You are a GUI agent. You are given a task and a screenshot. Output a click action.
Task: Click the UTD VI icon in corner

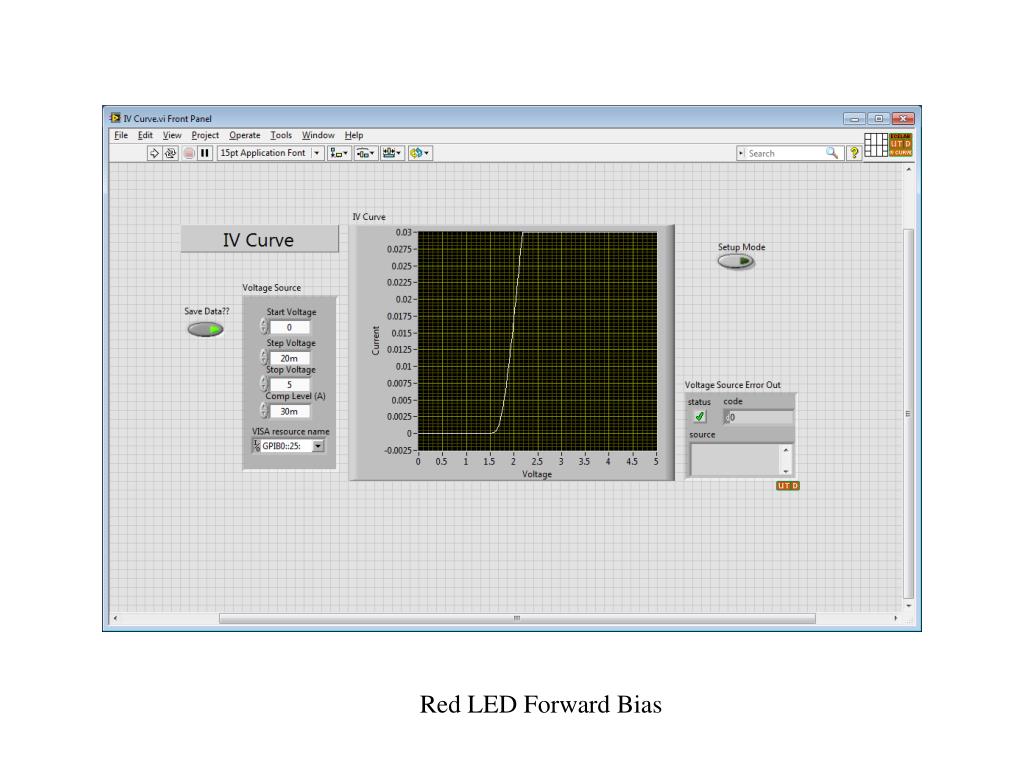901,144
